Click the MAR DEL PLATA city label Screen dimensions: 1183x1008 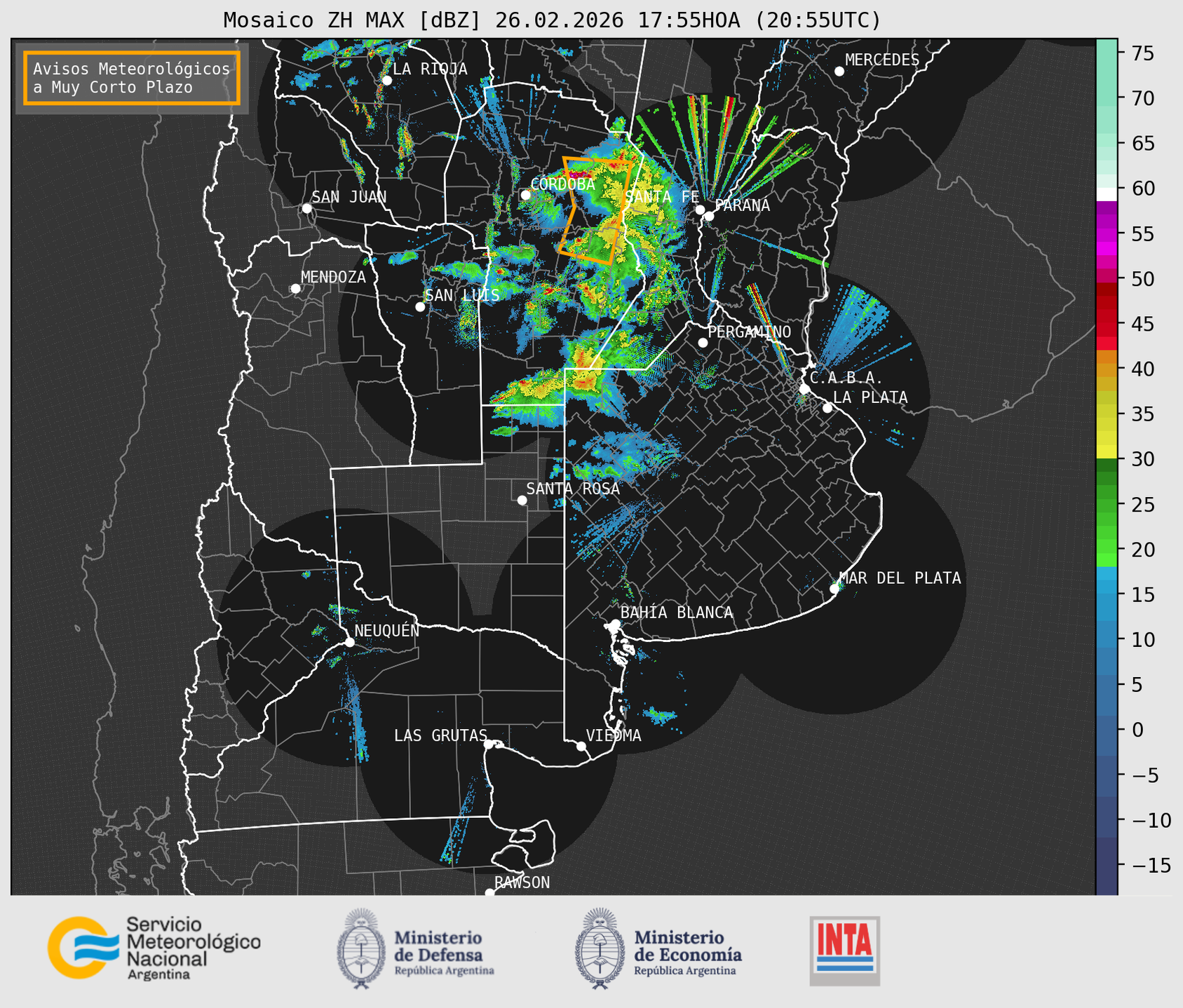pos(900,578)
